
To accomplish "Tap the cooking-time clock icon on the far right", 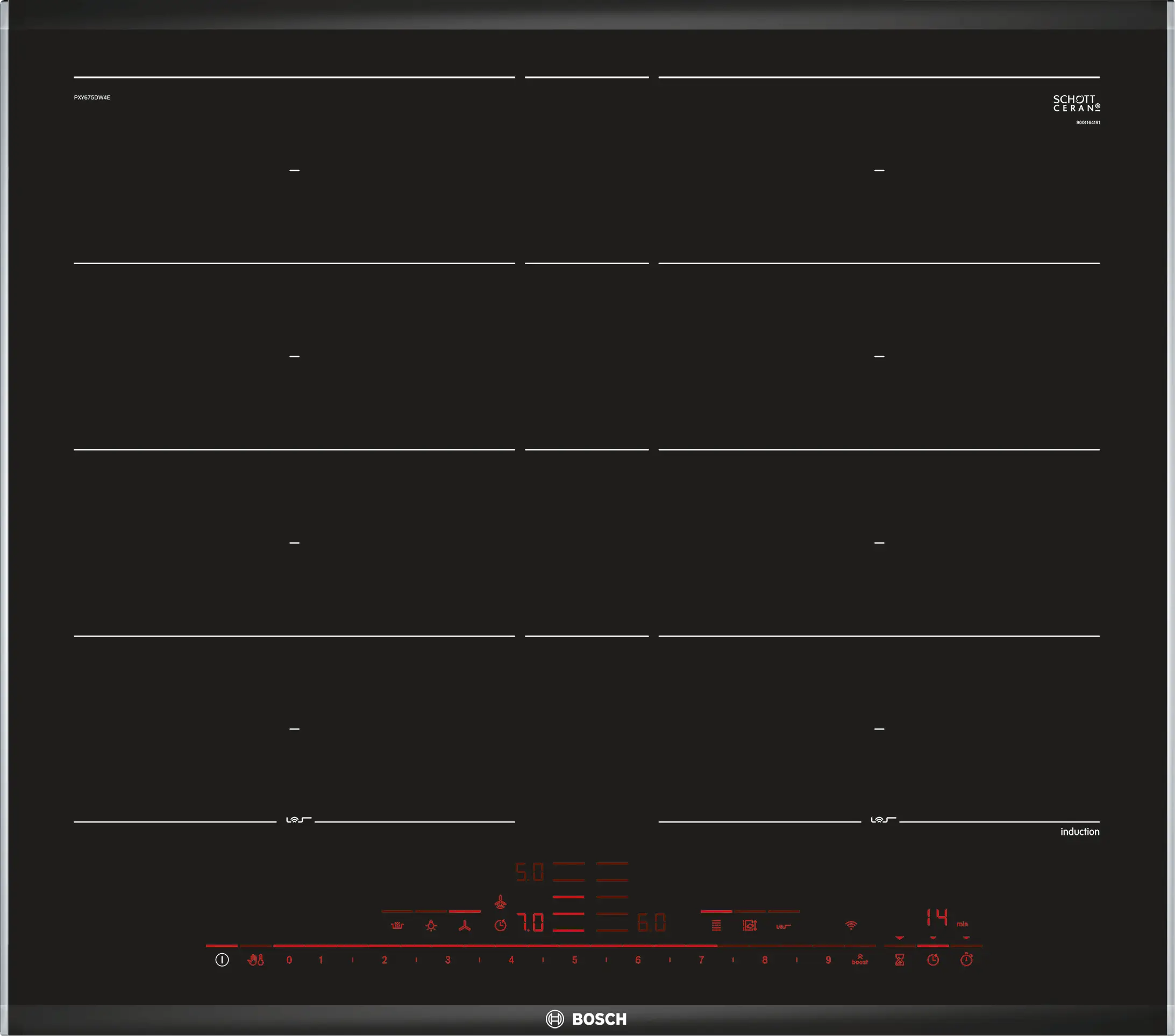I will coord(933,960).
